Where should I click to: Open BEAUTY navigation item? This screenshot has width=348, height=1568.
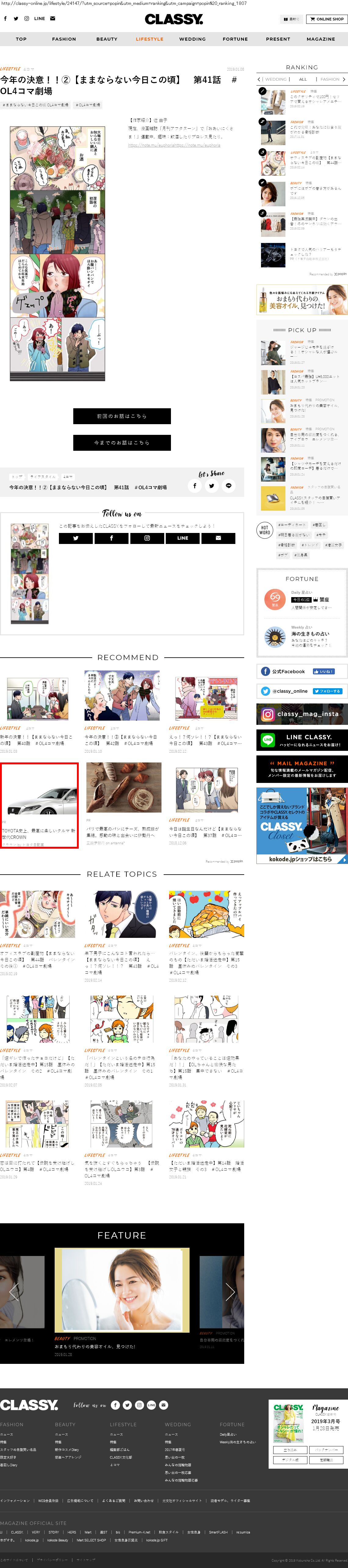click(107, 39)
